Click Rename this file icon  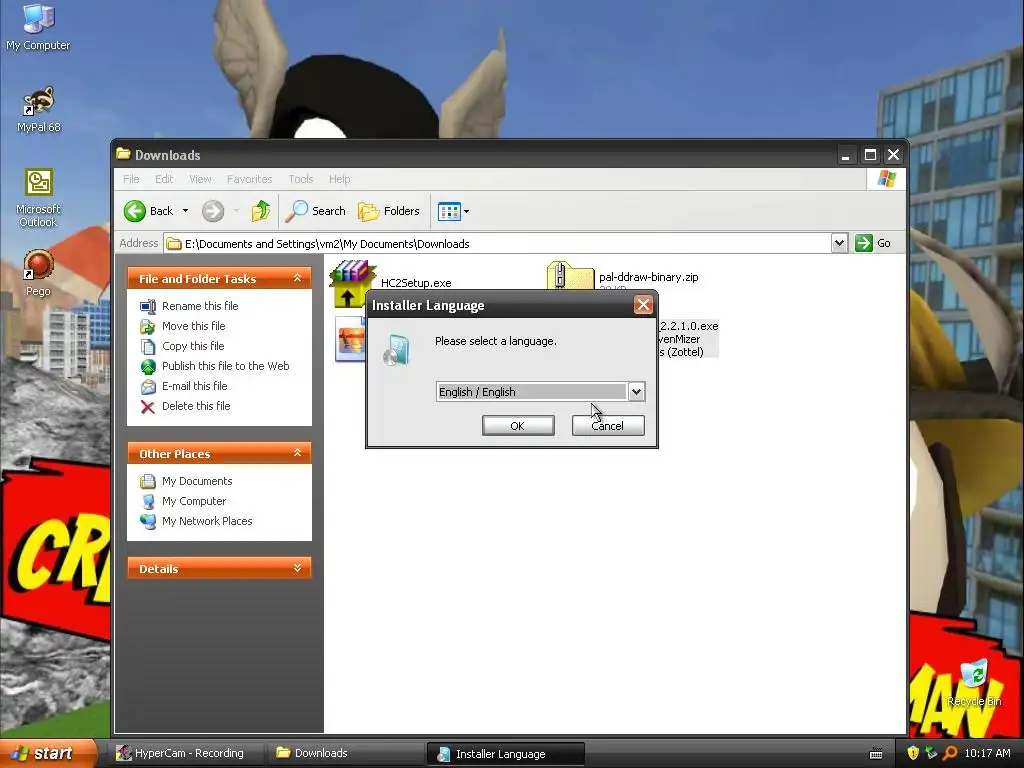[148, 306]
